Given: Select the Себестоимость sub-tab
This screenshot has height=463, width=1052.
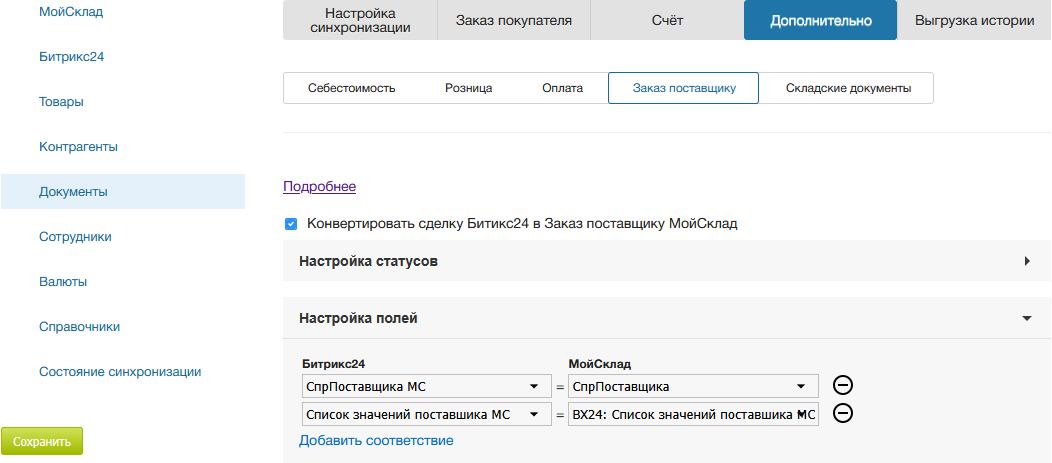Looking at the screenshot, I should pyautogui.click(x=351, y=88).
